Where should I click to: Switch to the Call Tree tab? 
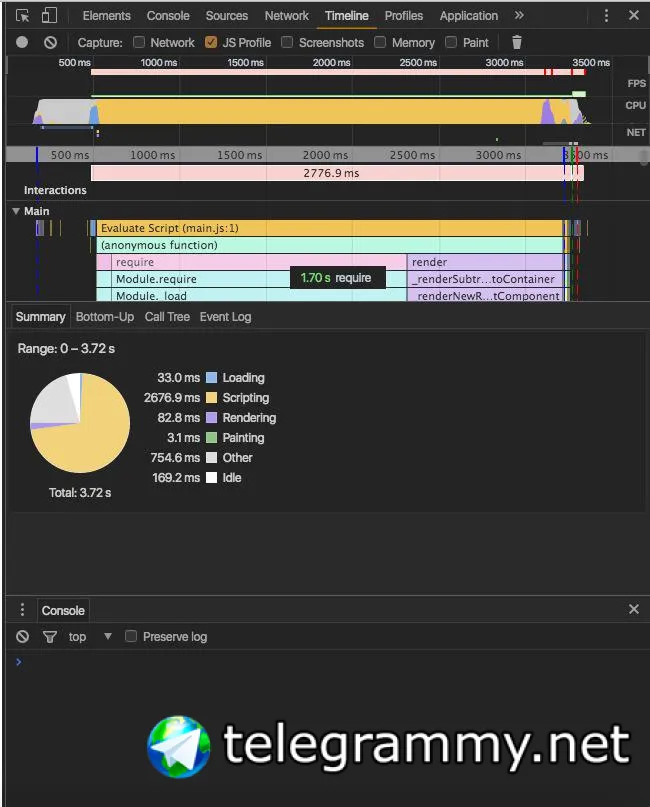167,317
